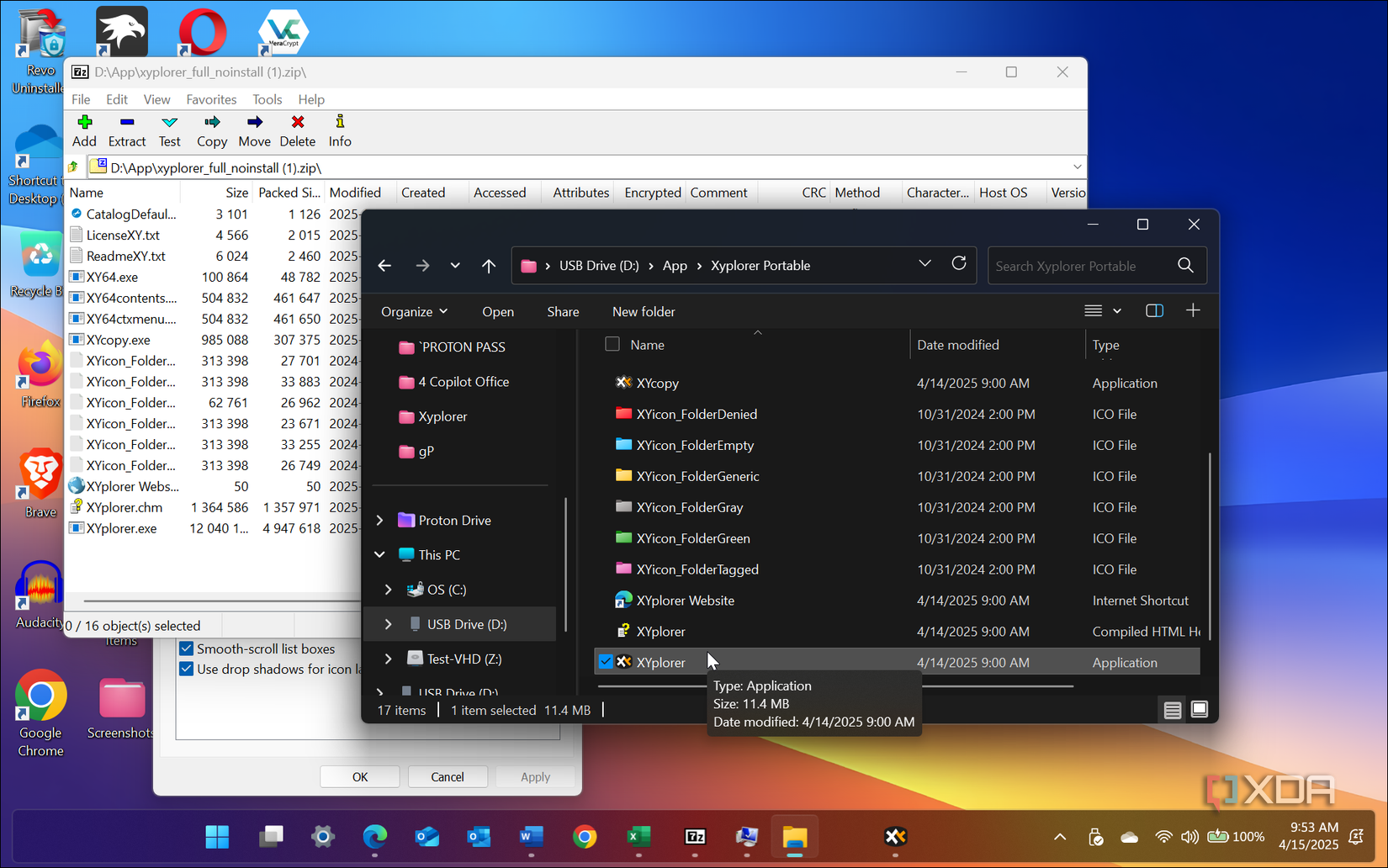Click the Search Xyplorer Portable box
This screenshot has width=1388, height=868.
click(1085, 265)
